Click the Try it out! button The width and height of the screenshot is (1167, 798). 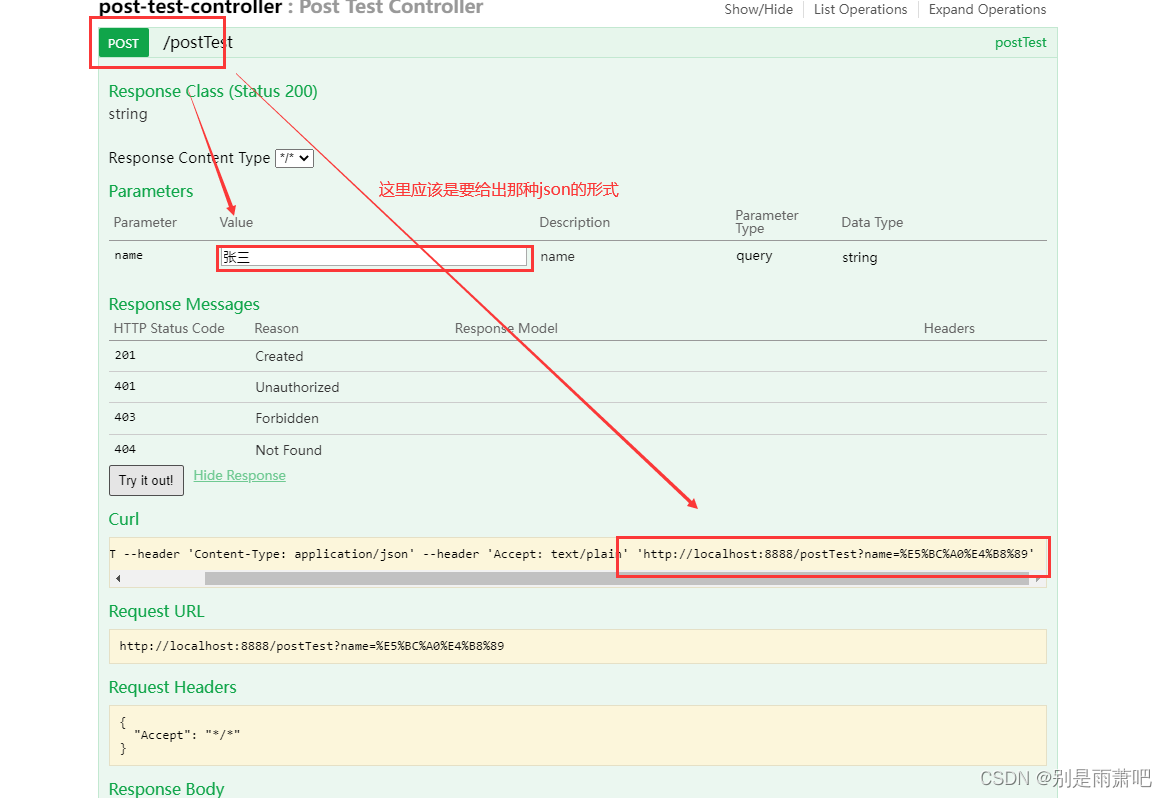point(146,480)
